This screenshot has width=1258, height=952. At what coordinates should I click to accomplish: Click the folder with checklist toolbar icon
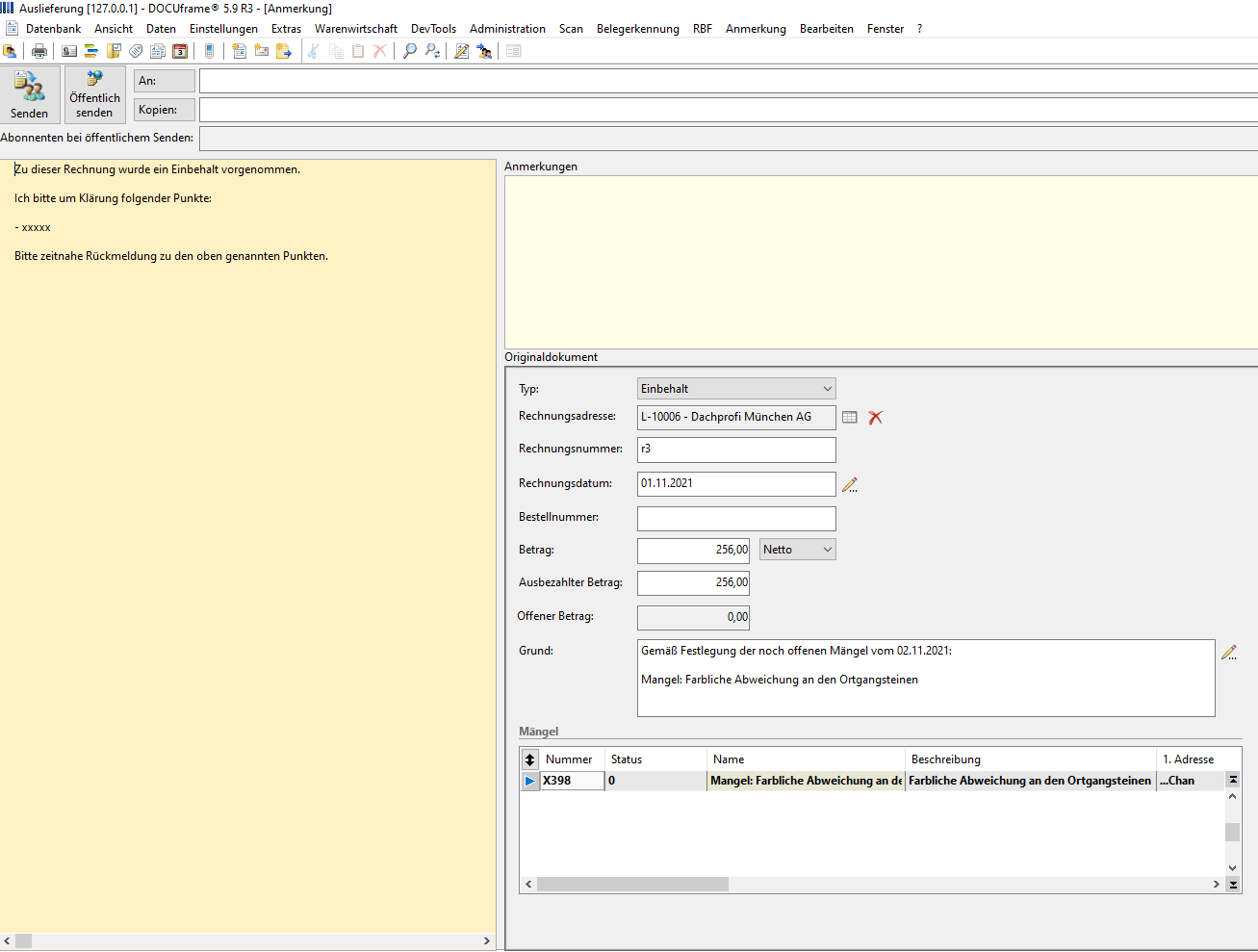[114, 51]
